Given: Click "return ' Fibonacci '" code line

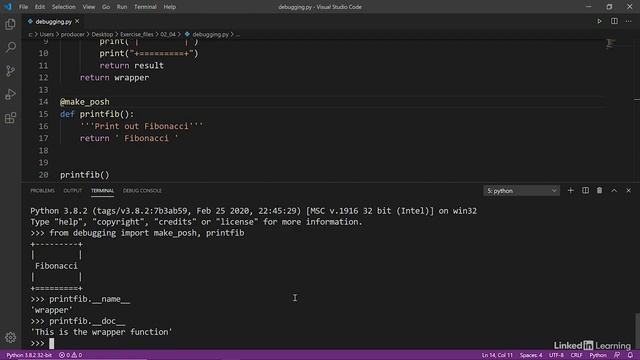Looking at the screenshot, I should 129,138.
